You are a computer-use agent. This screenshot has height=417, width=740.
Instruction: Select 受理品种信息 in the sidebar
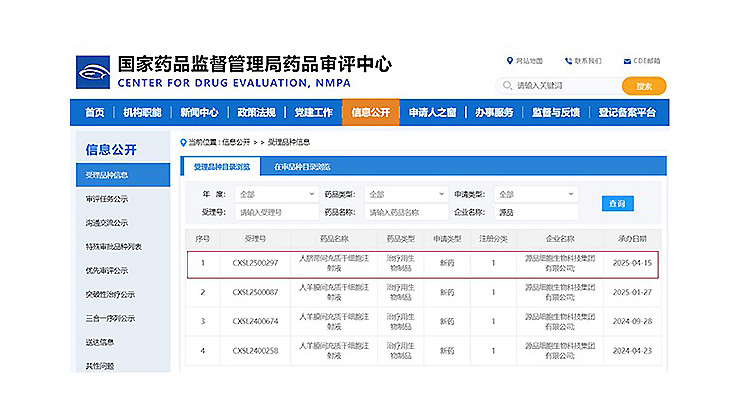pos(123,175)
